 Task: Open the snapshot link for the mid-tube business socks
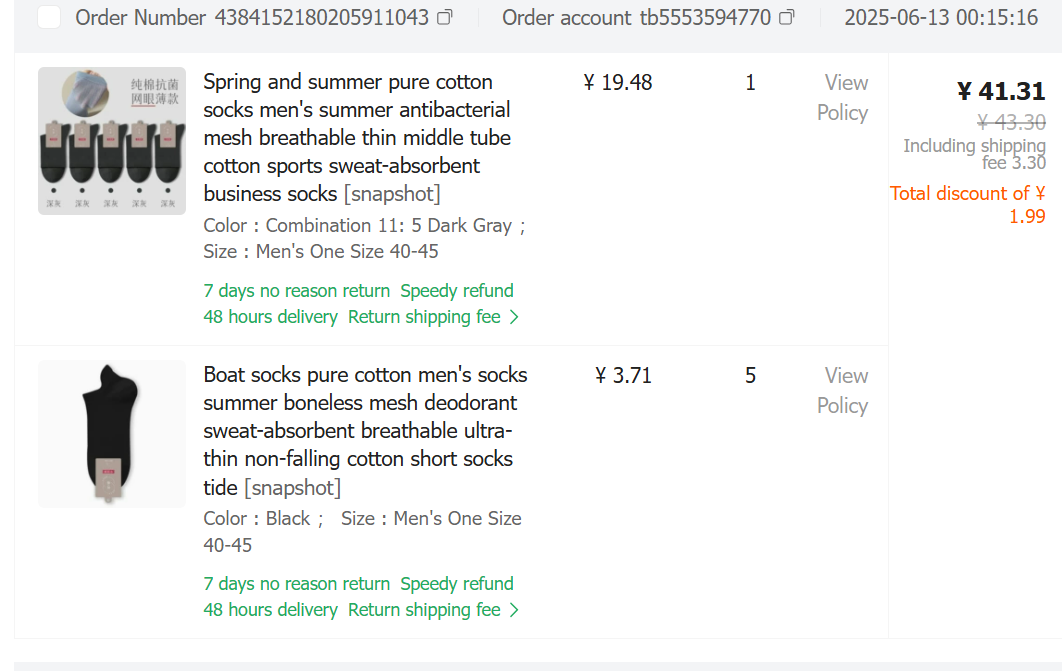pyautogui.click(x=392, y=194)
